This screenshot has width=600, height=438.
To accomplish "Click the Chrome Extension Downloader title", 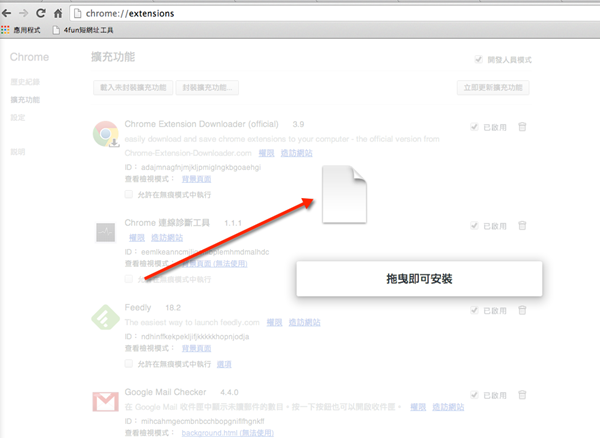I will pyautogui.click(x=201, y=124).
